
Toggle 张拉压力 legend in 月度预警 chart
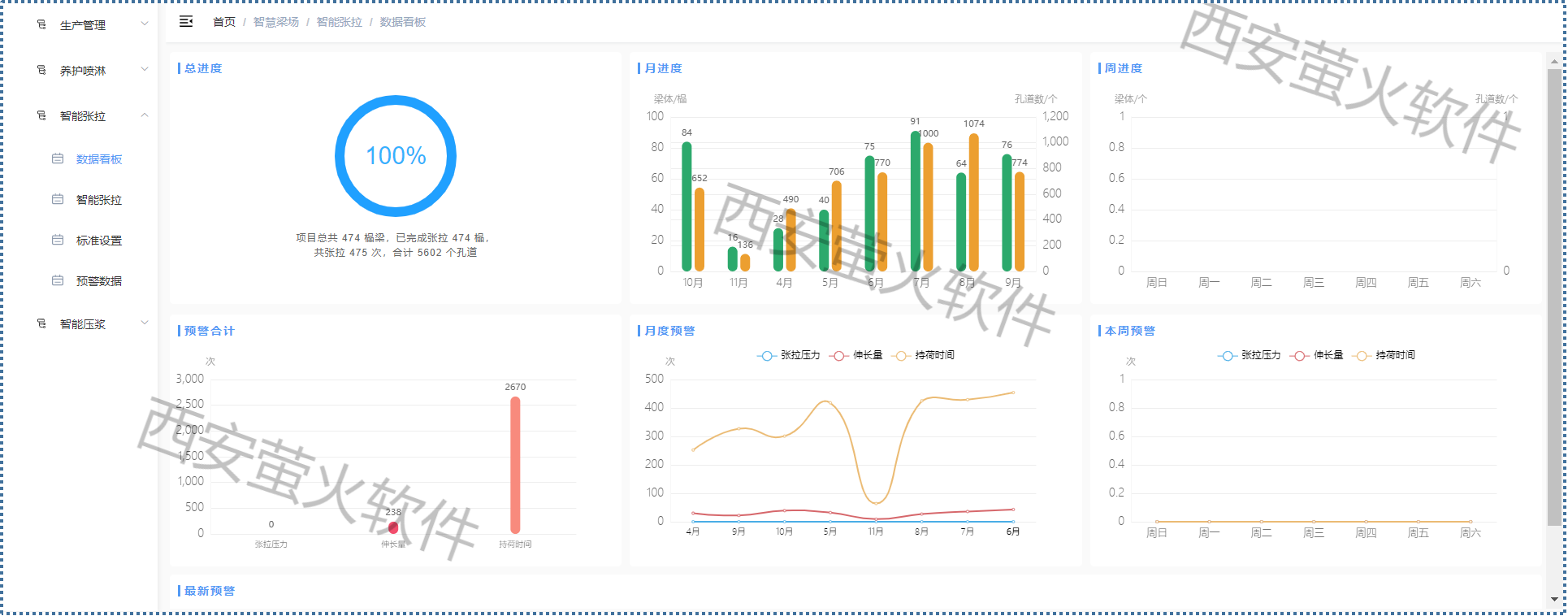click(789, 355)
